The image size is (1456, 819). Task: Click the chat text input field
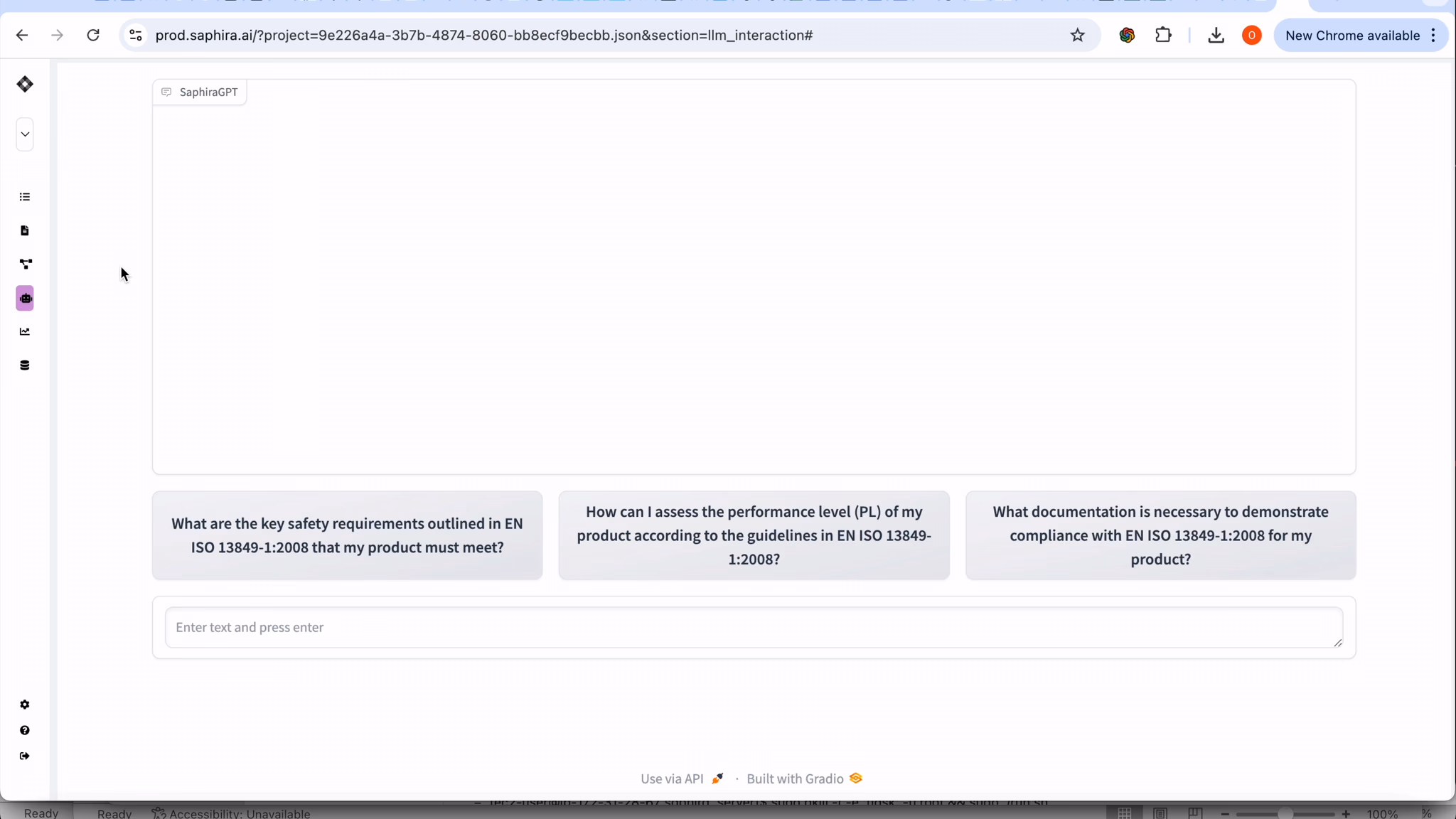pyautogui.click(x=754, y=627)
